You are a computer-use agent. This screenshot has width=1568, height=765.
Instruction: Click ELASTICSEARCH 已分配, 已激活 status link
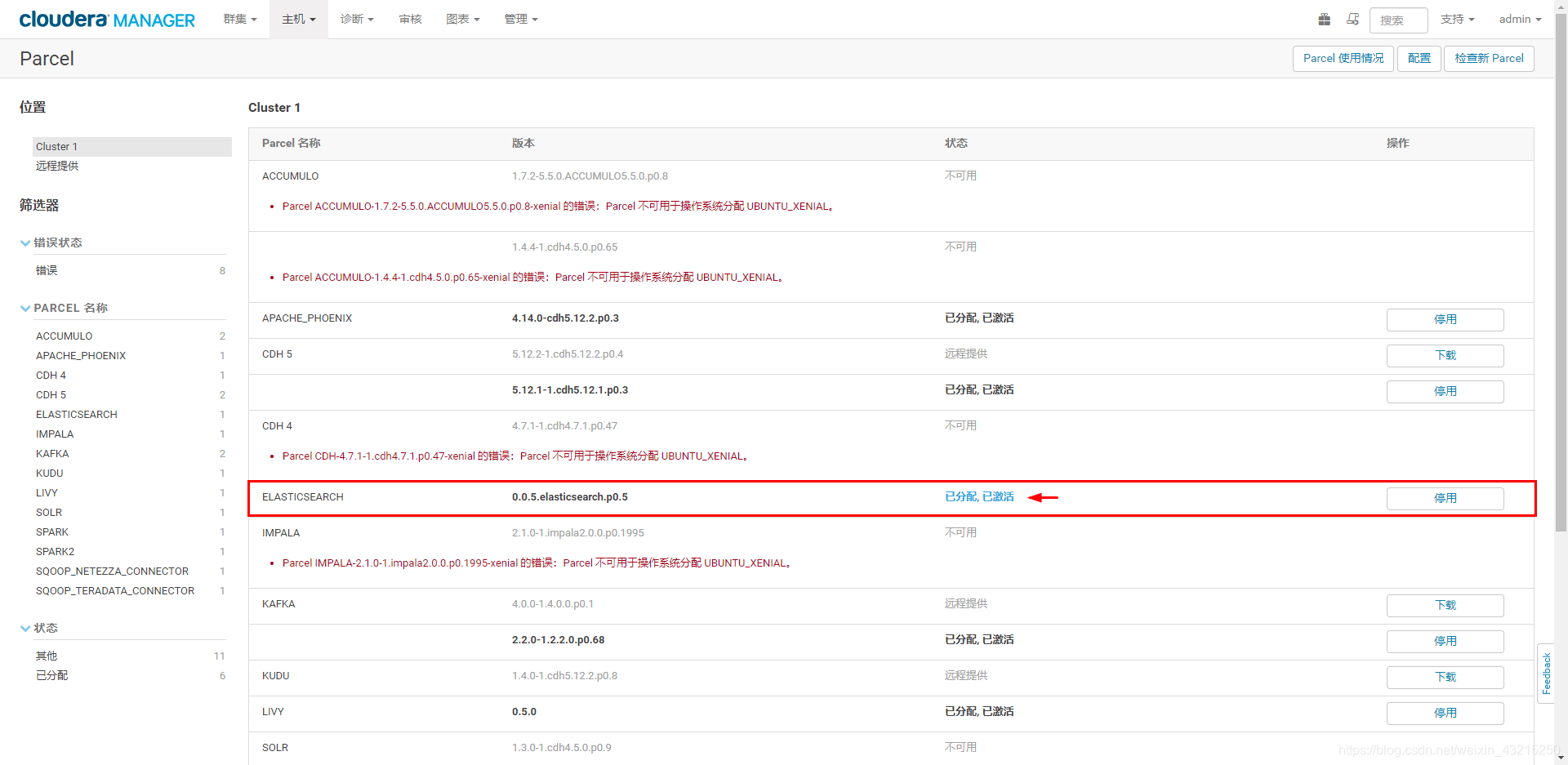click(x=979, y=497)
